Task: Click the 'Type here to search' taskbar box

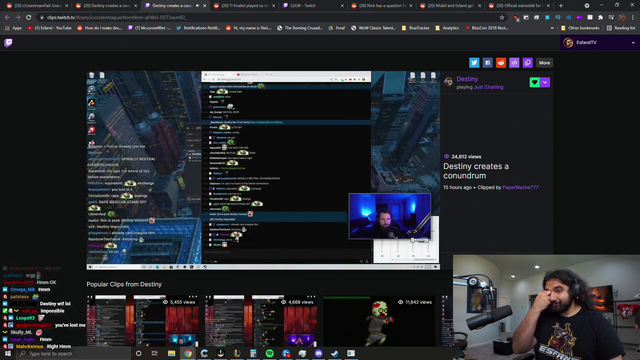Action: point(73,353)
